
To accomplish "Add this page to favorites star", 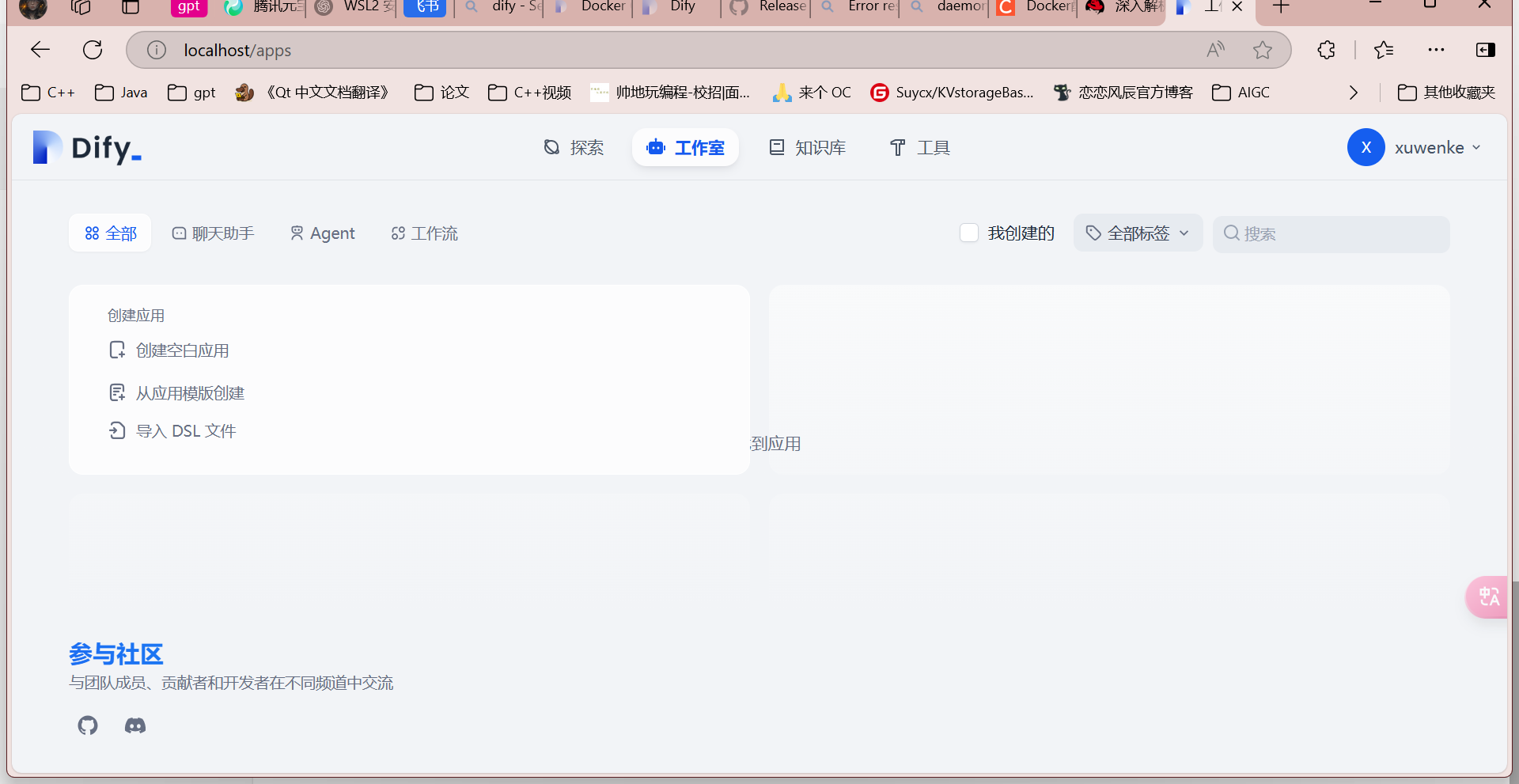I will 1263,50.
